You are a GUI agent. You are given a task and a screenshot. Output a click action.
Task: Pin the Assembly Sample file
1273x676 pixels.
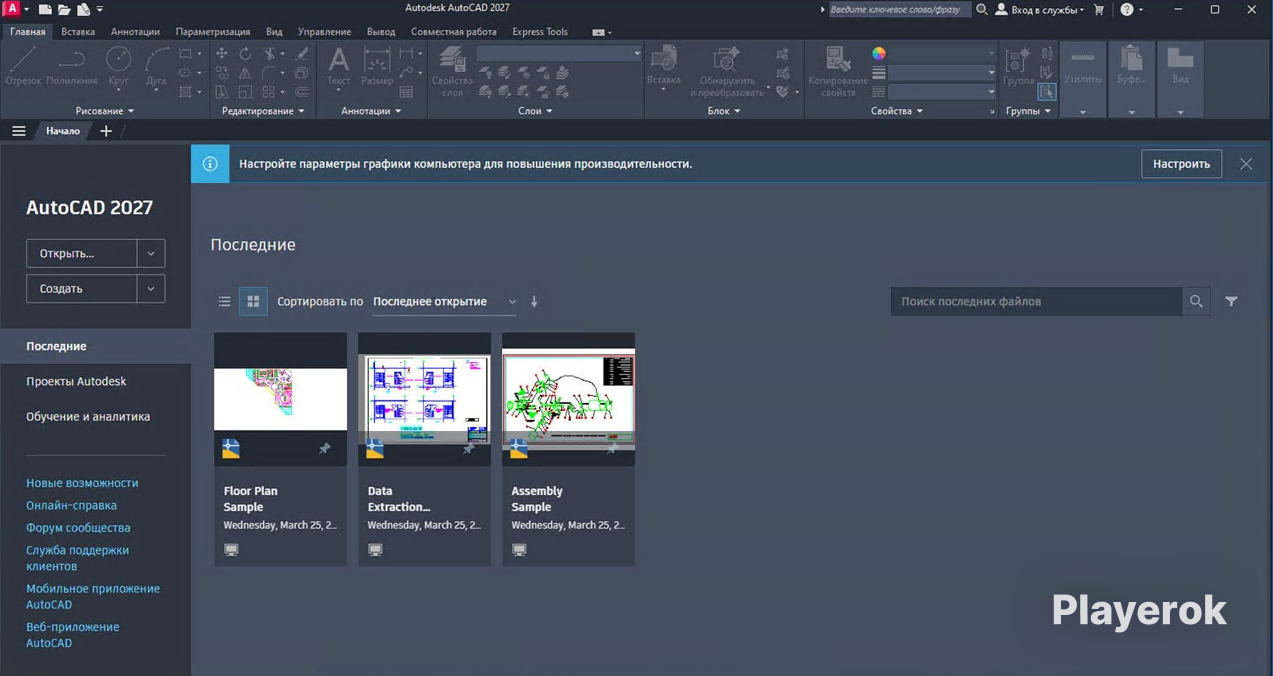click(612, 450)
